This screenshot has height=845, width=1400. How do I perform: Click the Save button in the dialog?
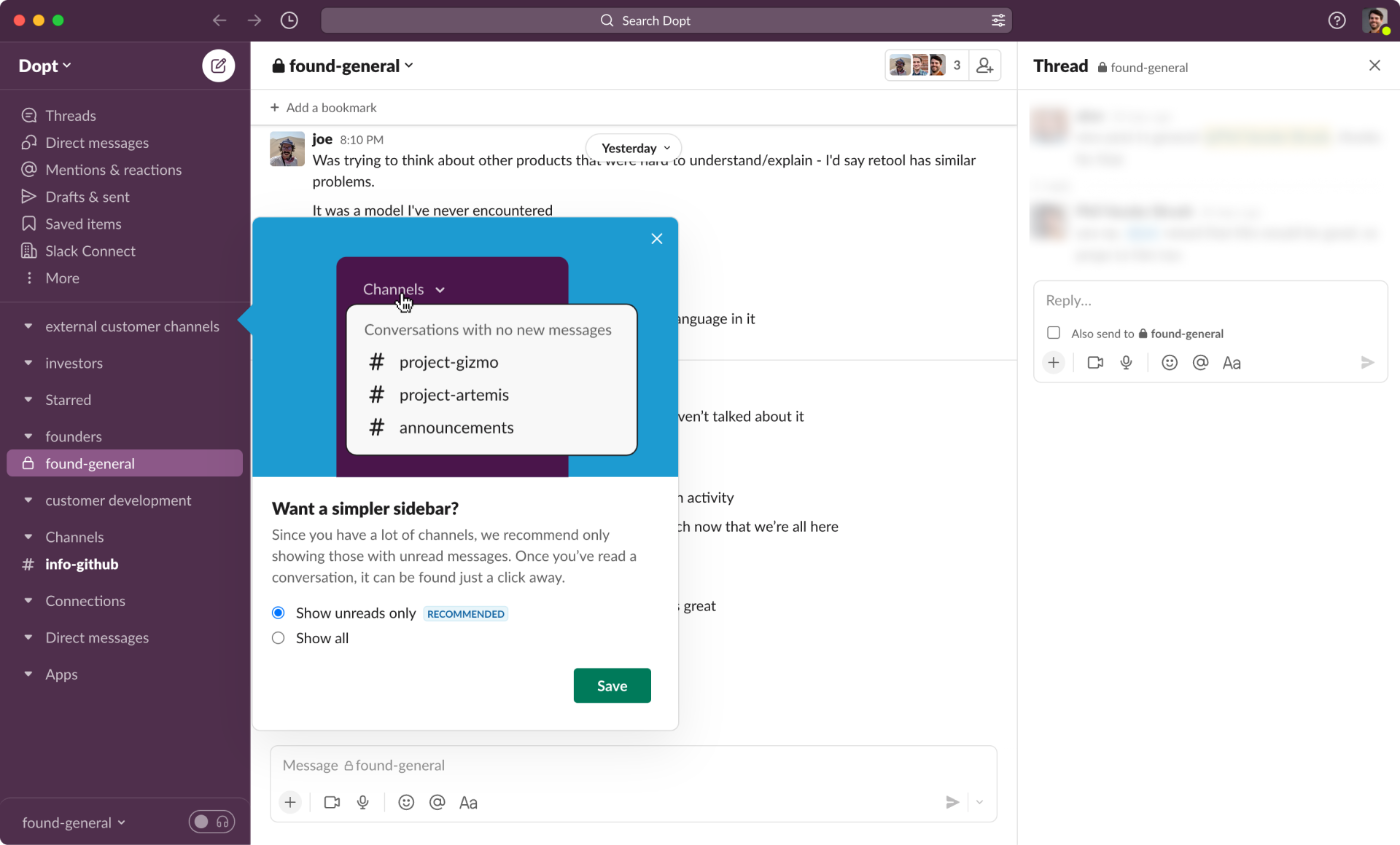click(611, 685)
